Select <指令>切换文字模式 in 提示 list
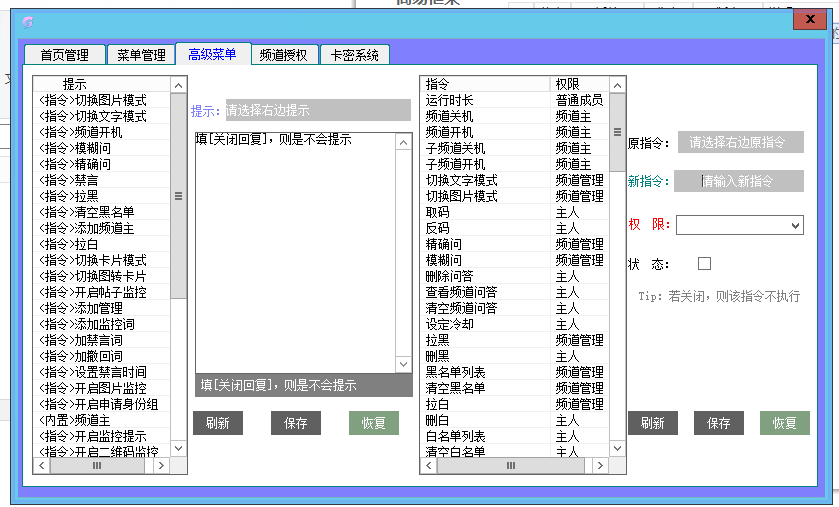 point(102,116)
